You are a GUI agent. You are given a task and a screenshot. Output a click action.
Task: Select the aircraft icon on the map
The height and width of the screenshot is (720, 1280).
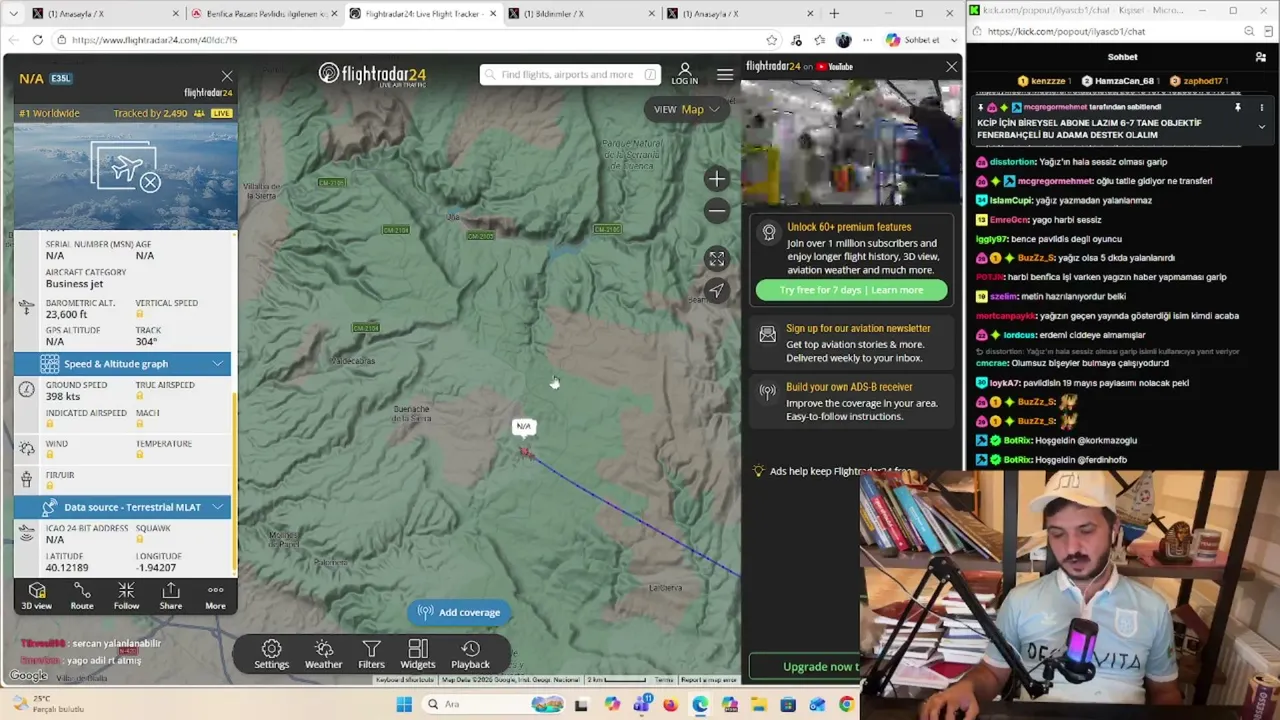[x=525, y=452]
